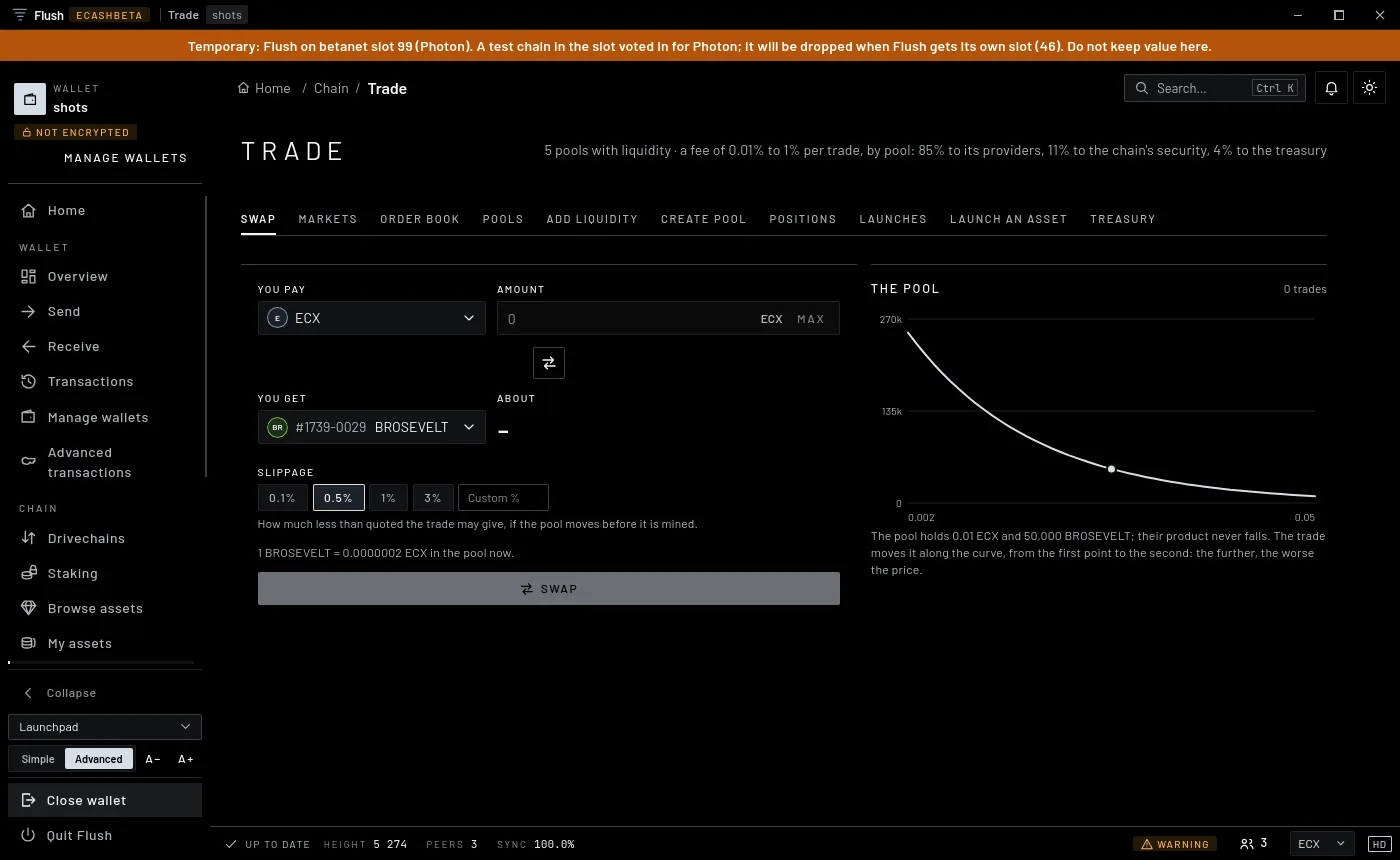
Task: Select 0.1% slippage
Action: tap(282, 498)
